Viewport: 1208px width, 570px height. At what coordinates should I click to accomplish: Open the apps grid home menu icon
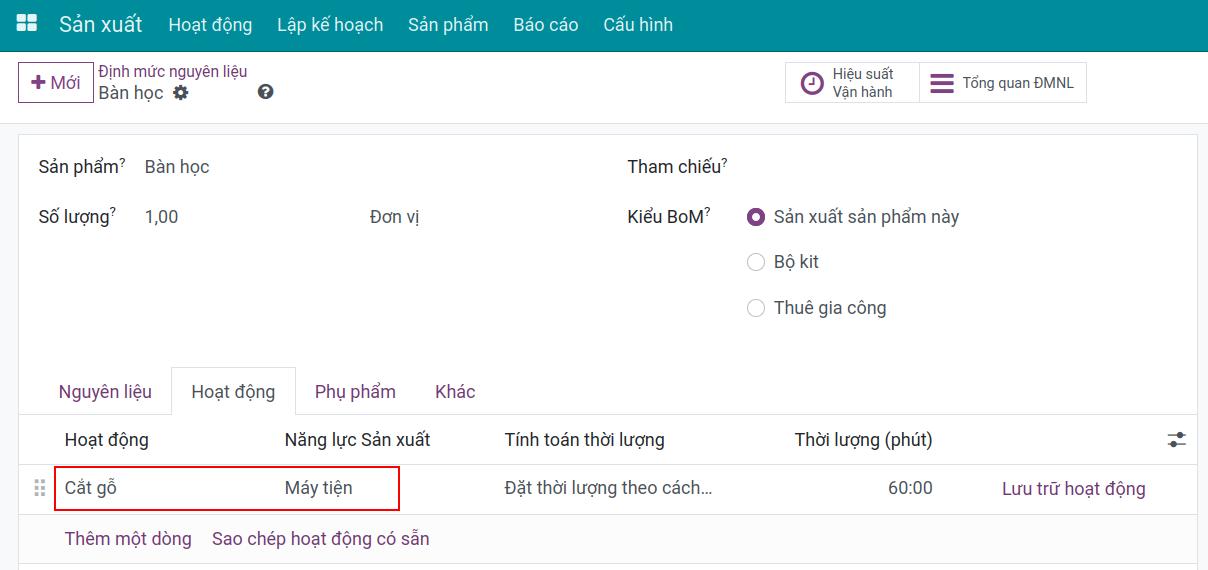[27, 24]
